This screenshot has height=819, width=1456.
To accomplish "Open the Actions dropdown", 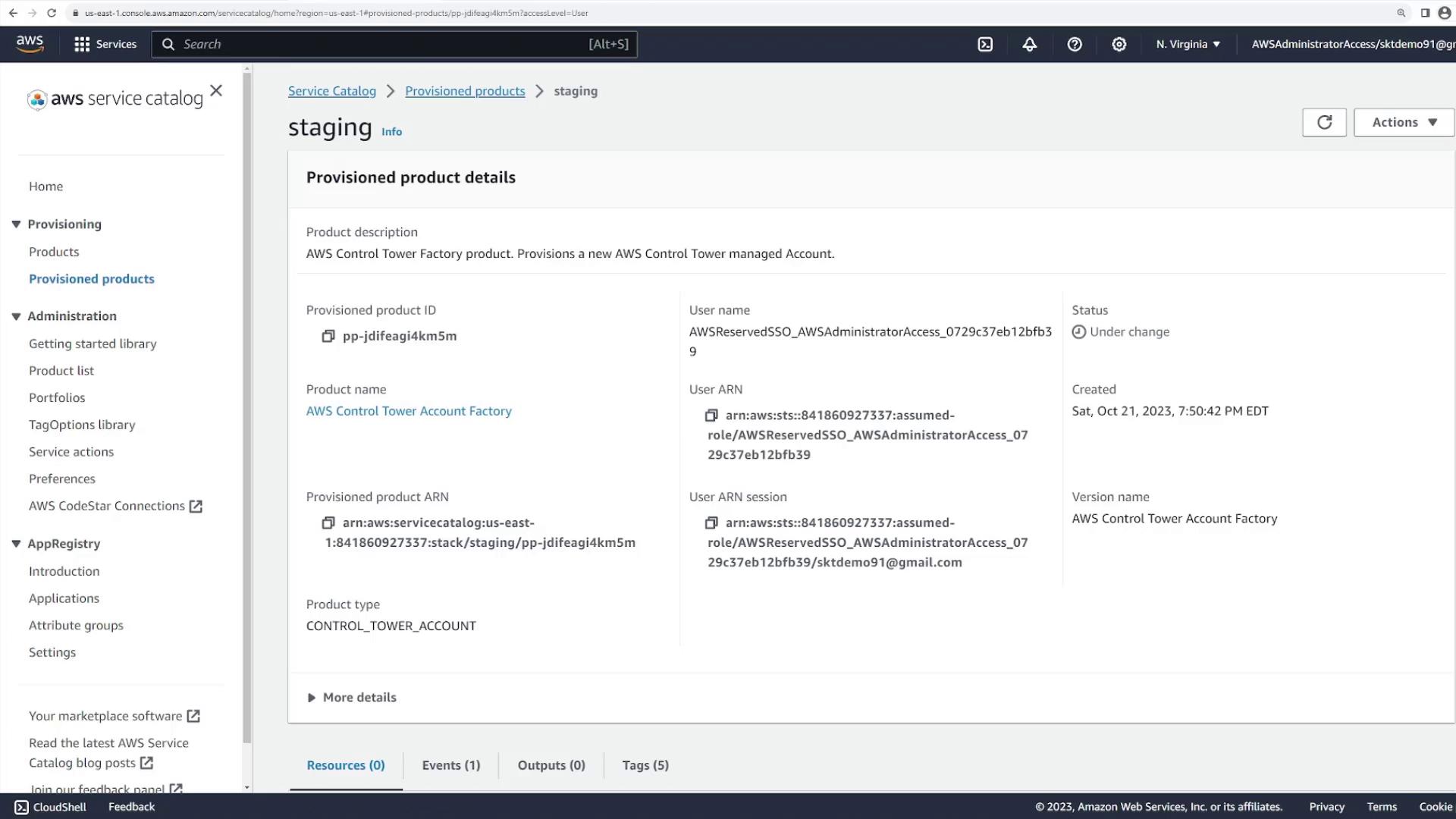I will 1404,122.
